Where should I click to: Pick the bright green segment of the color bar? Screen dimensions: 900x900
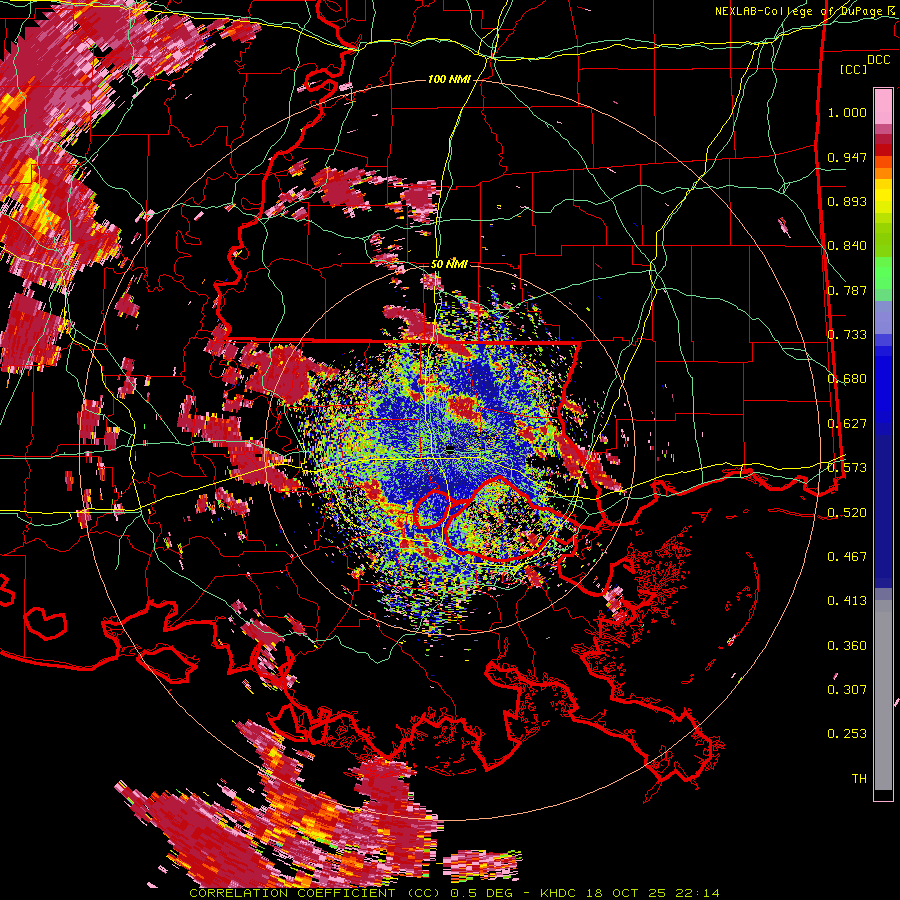883,274
